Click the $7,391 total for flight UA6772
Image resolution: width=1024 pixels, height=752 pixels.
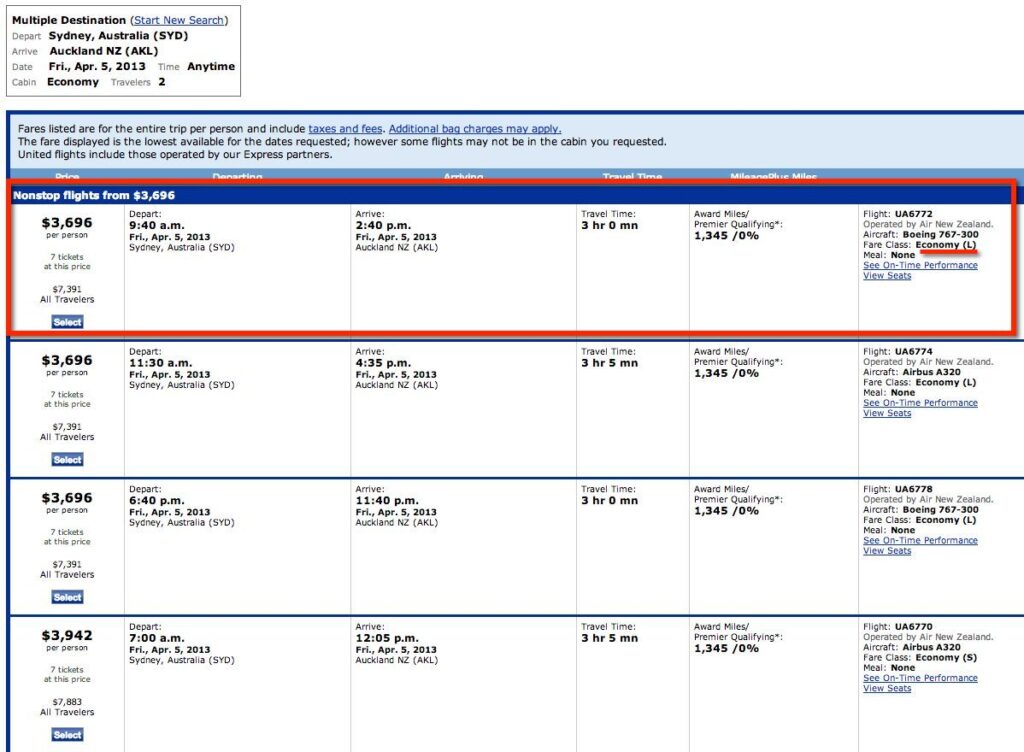pos(67,289)
